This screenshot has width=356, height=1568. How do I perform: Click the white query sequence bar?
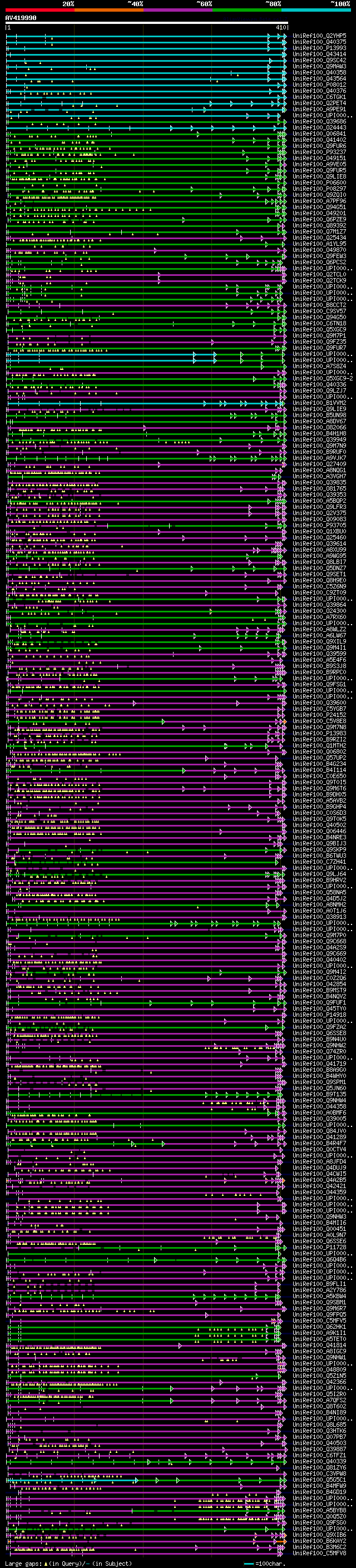147,23
